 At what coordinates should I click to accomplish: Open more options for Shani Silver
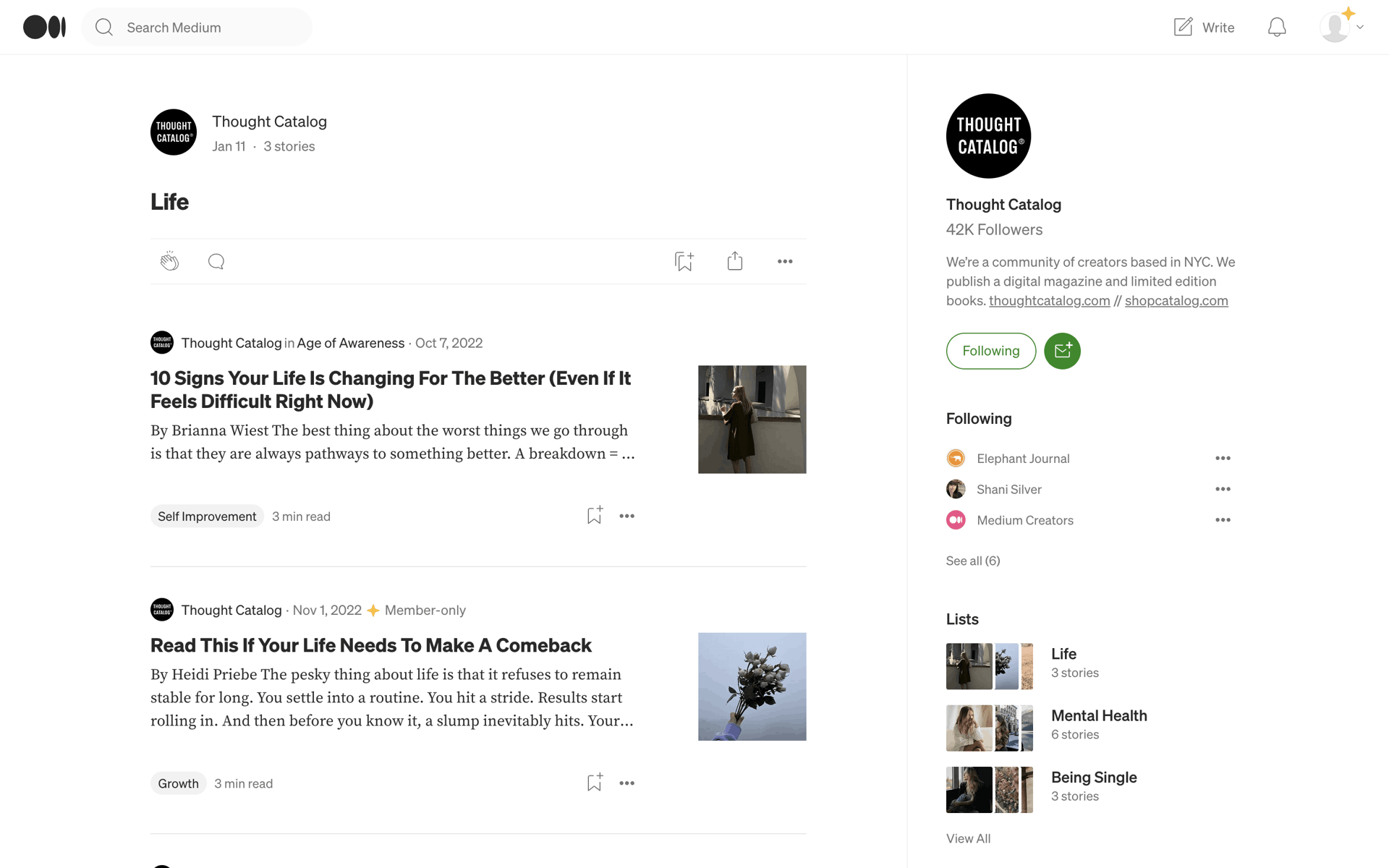point(1223,489)
